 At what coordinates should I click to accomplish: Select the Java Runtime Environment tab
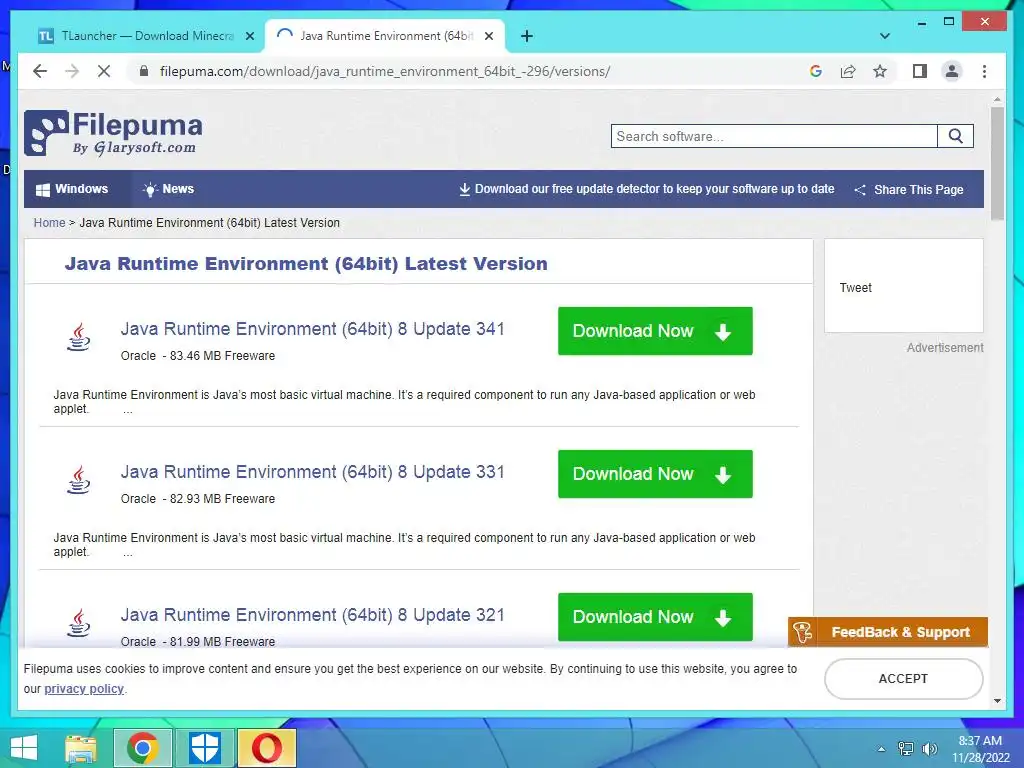(x=384, y=36)
